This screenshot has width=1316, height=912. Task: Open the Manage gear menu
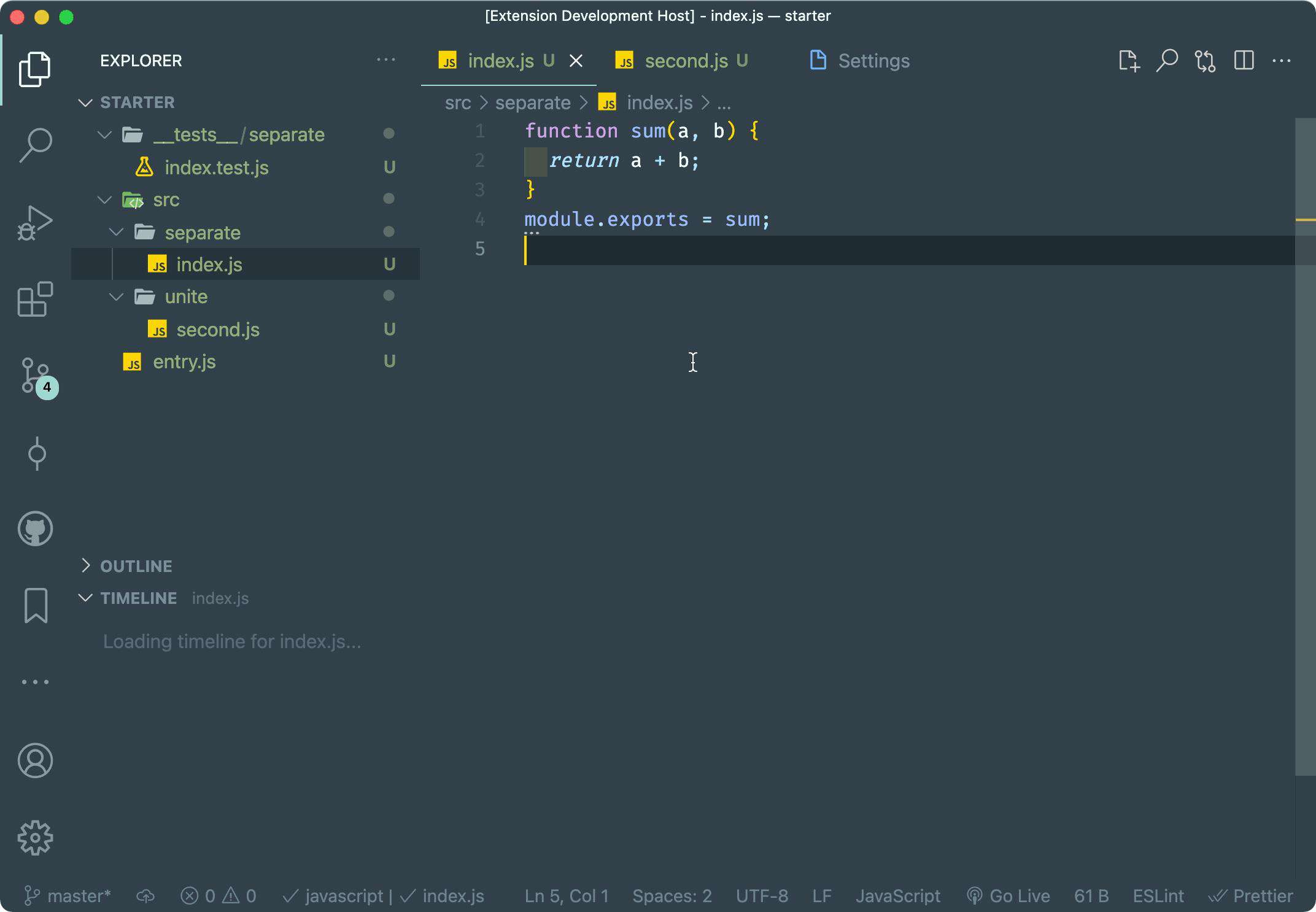35,838
